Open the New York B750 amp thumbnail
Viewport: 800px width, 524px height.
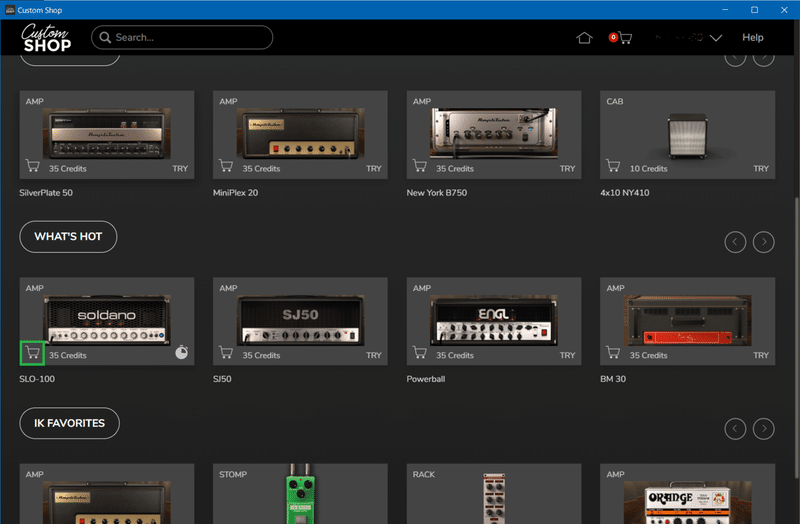494,133
